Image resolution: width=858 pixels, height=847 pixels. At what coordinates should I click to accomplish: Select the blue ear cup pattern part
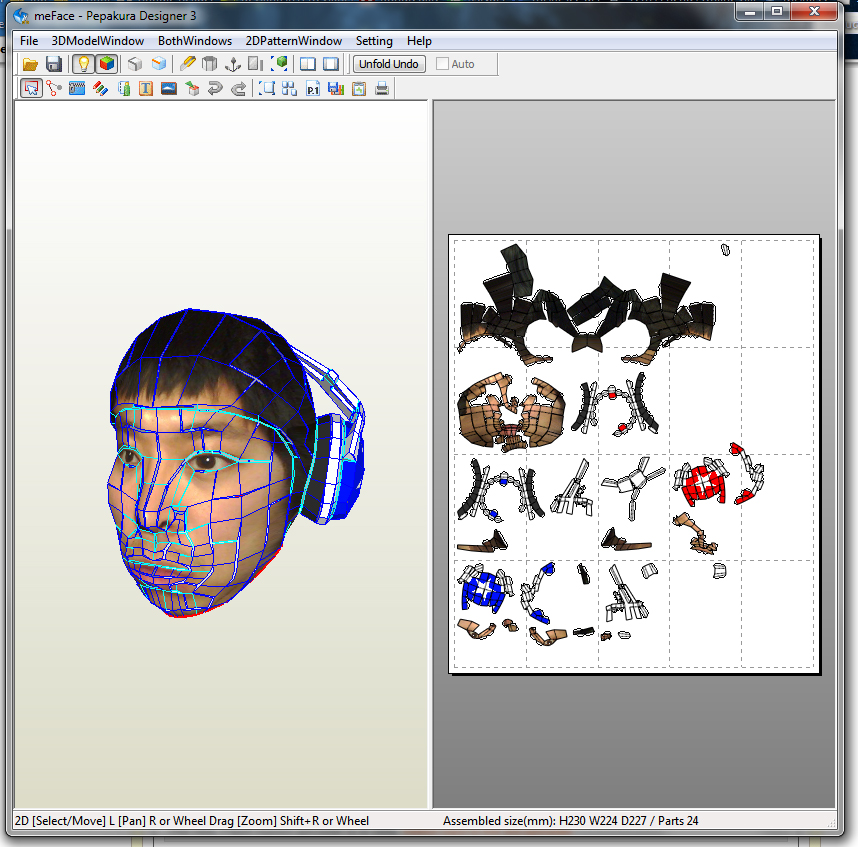pos(486,590)
